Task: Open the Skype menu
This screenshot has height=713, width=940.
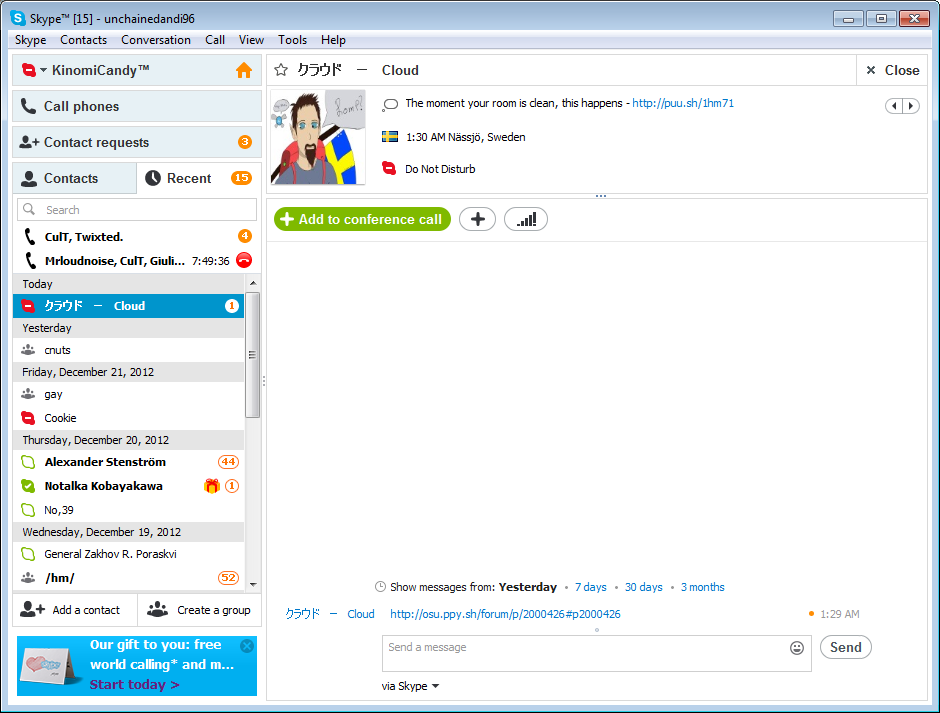Action: pyautogui.click(x=31, y=40)
